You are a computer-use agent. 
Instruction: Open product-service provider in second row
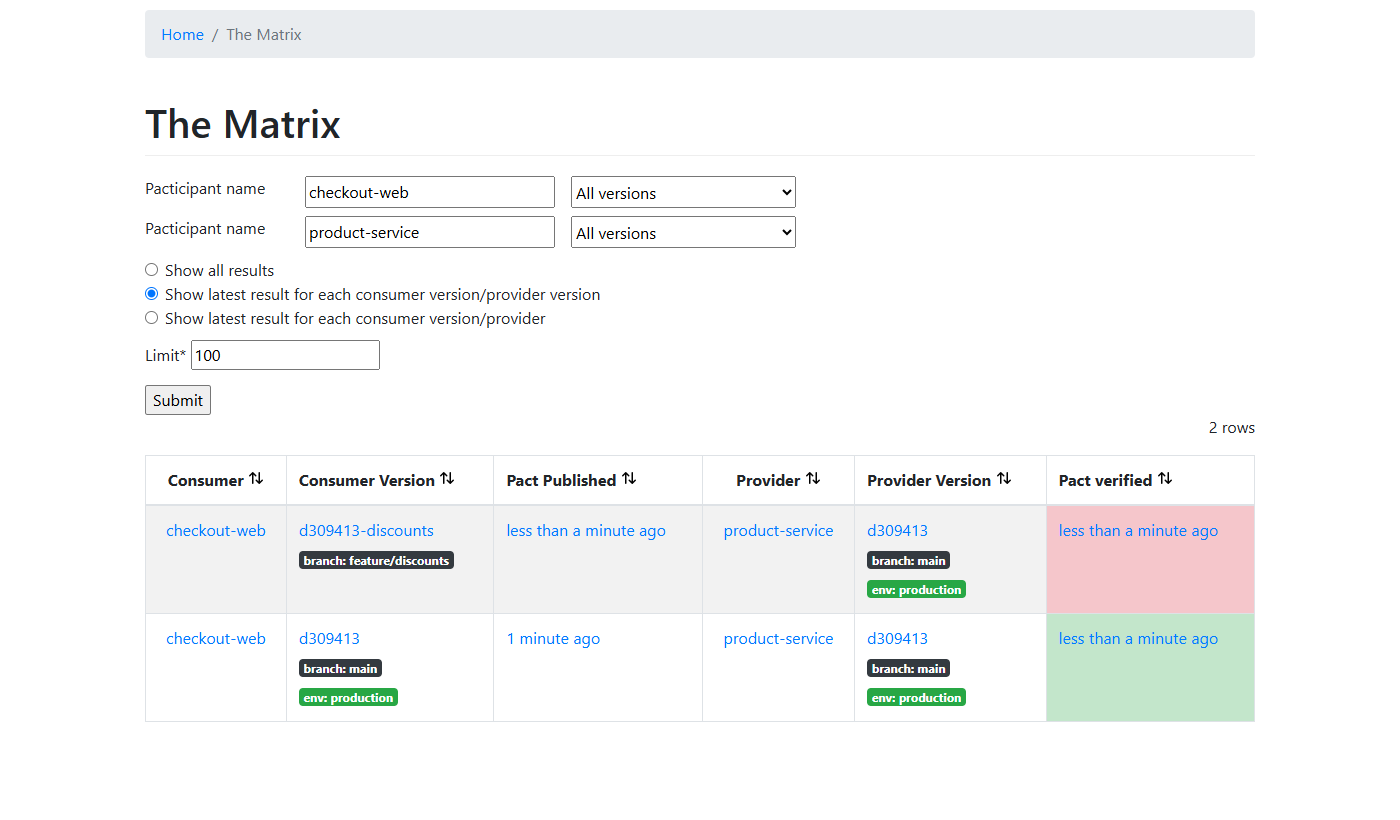pyautogui.click(x=778, y=639)
